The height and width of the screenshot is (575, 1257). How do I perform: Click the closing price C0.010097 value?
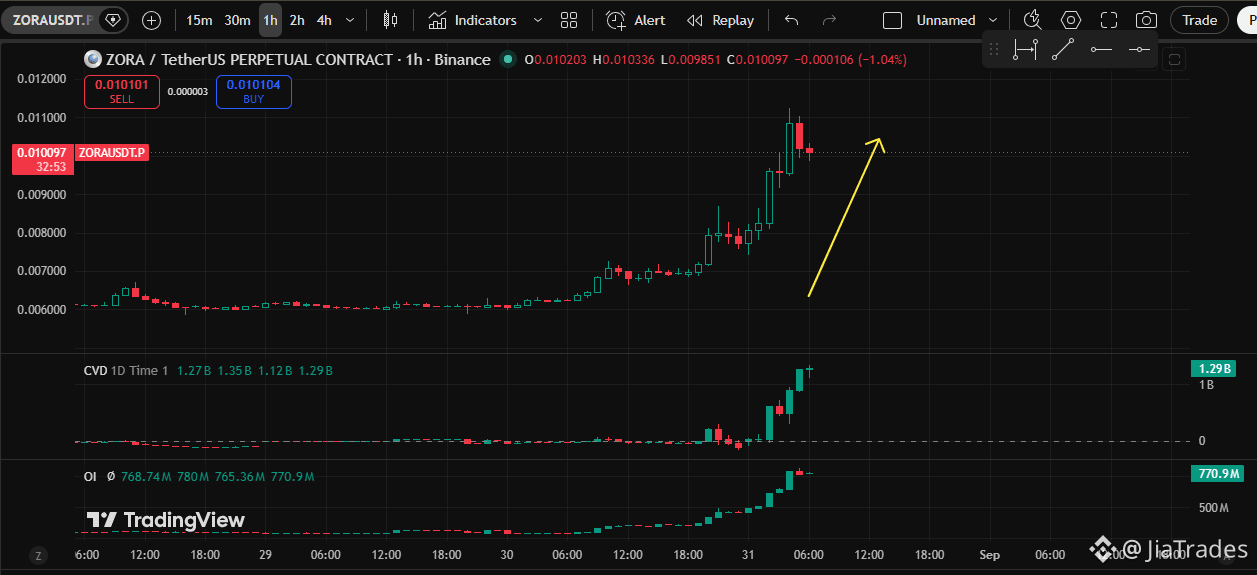pyautogui.click(x=757, y=60)
